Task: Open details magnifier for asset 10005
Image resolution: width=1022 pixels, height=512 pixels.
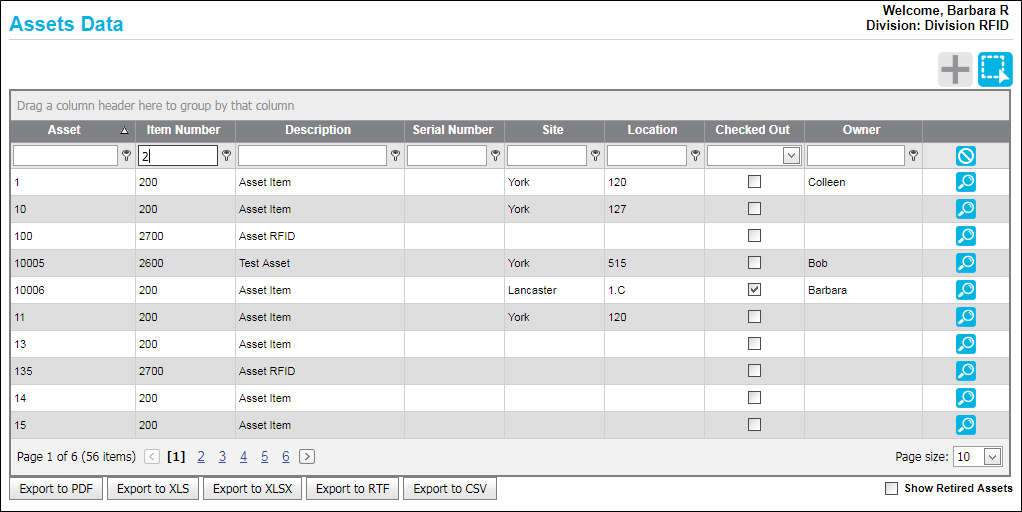Action: point(965,263)
